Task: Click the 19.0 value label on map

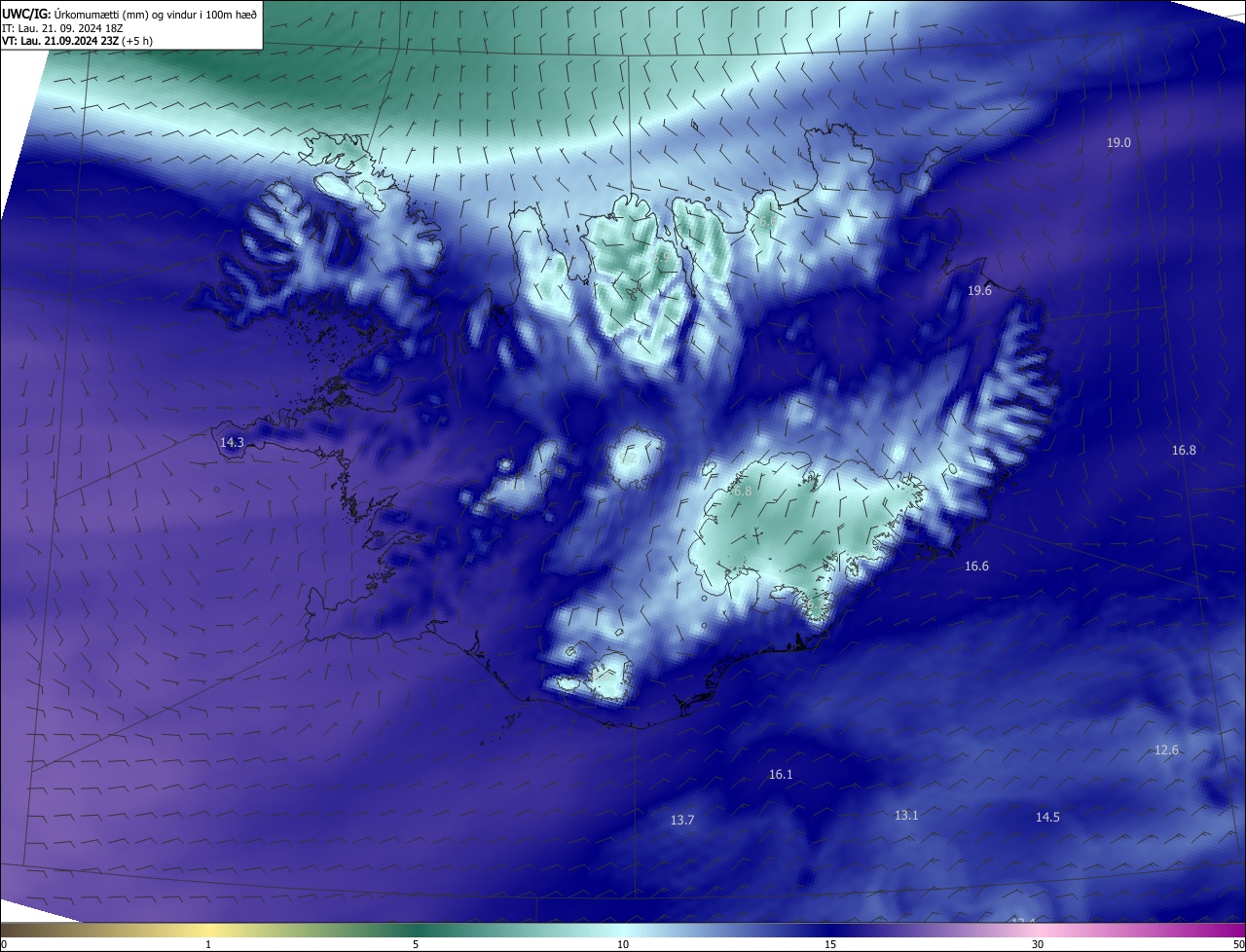Action: (x=1118, y=143)
